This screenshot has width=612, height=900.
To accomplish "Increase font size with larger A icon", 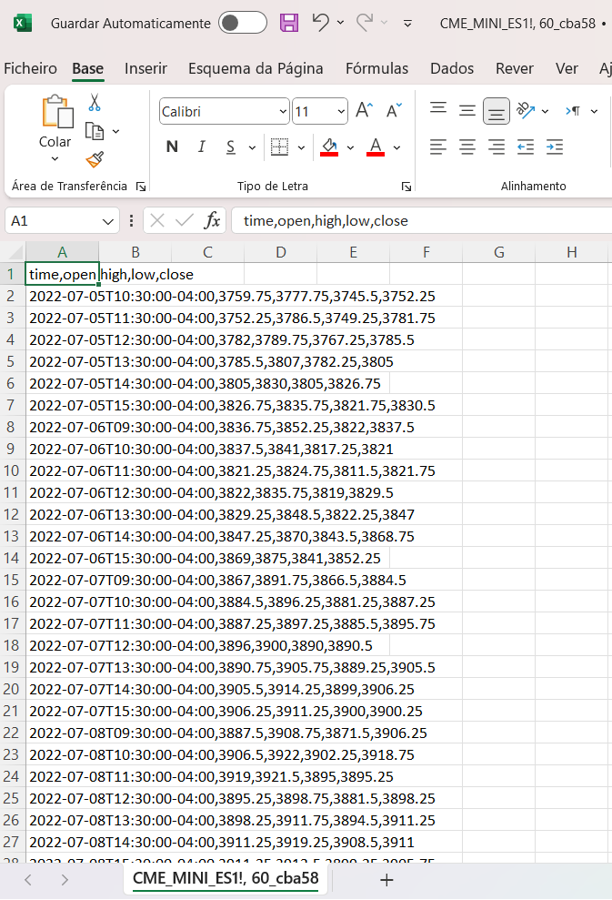I will pyautogui.click(x=365, y=111).
